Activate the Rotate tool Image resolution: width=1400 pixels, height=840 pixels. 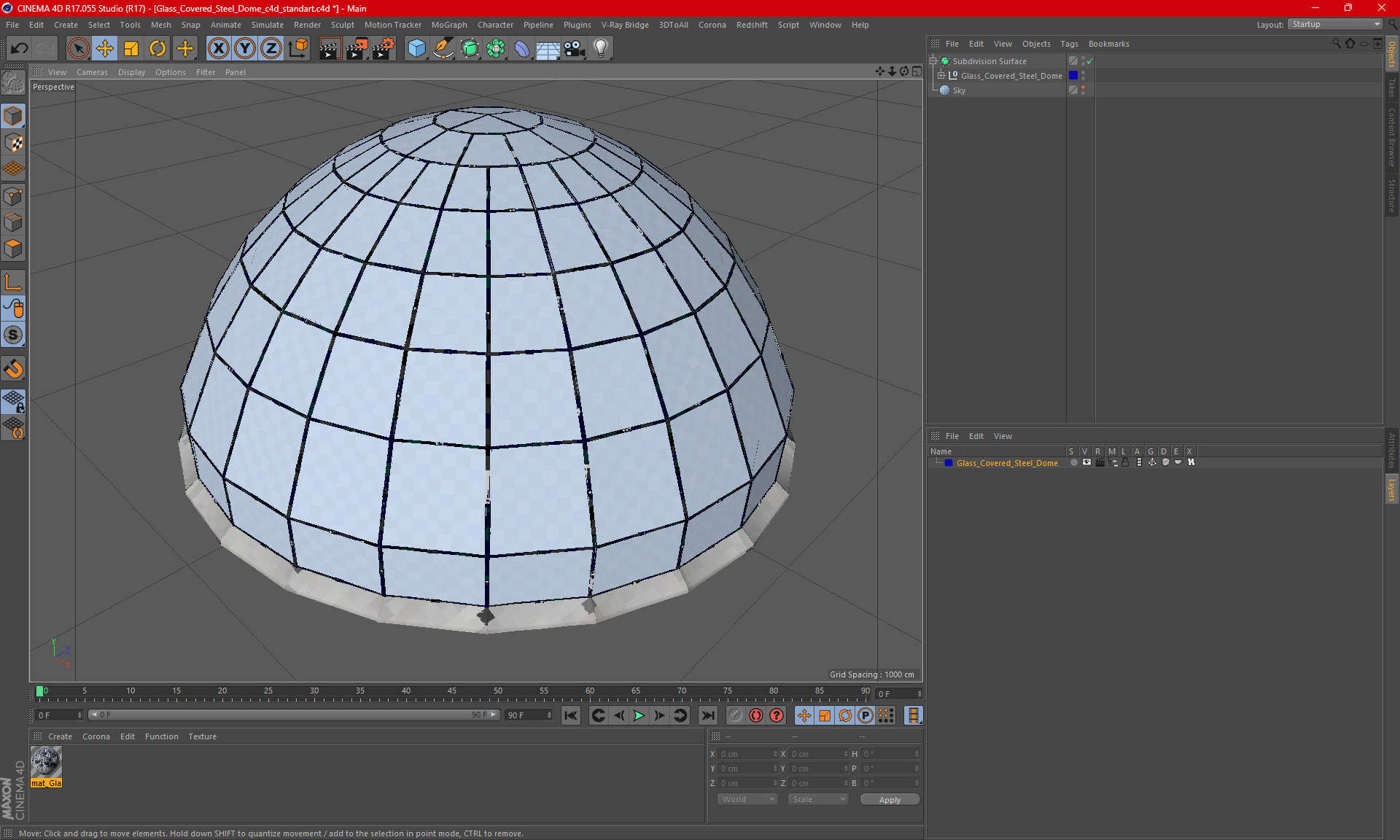pyautogui.click(x=157, y=49)
